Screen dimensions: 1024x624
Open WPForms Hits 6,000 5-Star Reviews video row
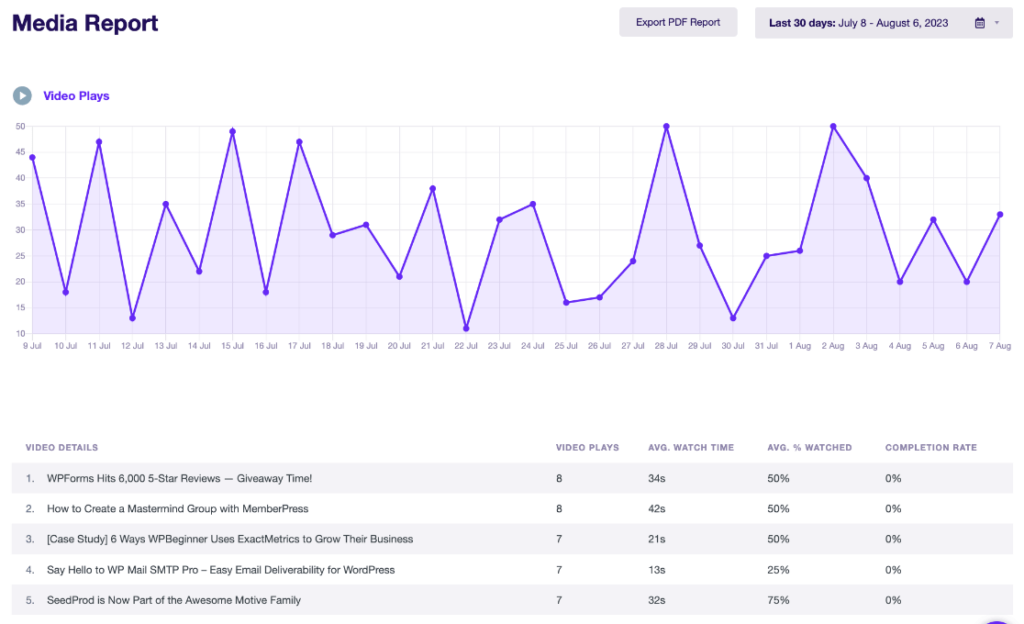179,479
